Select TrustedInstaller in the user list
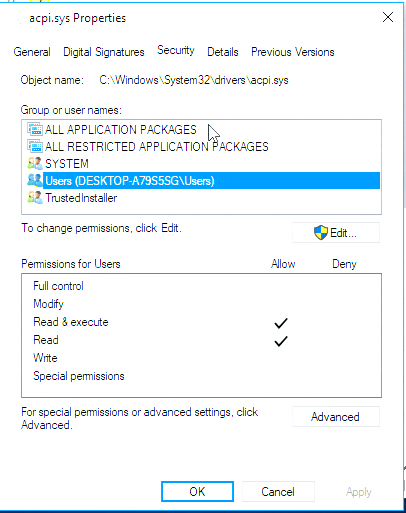This screenshot has width=406, height=513. click(81, 198)
